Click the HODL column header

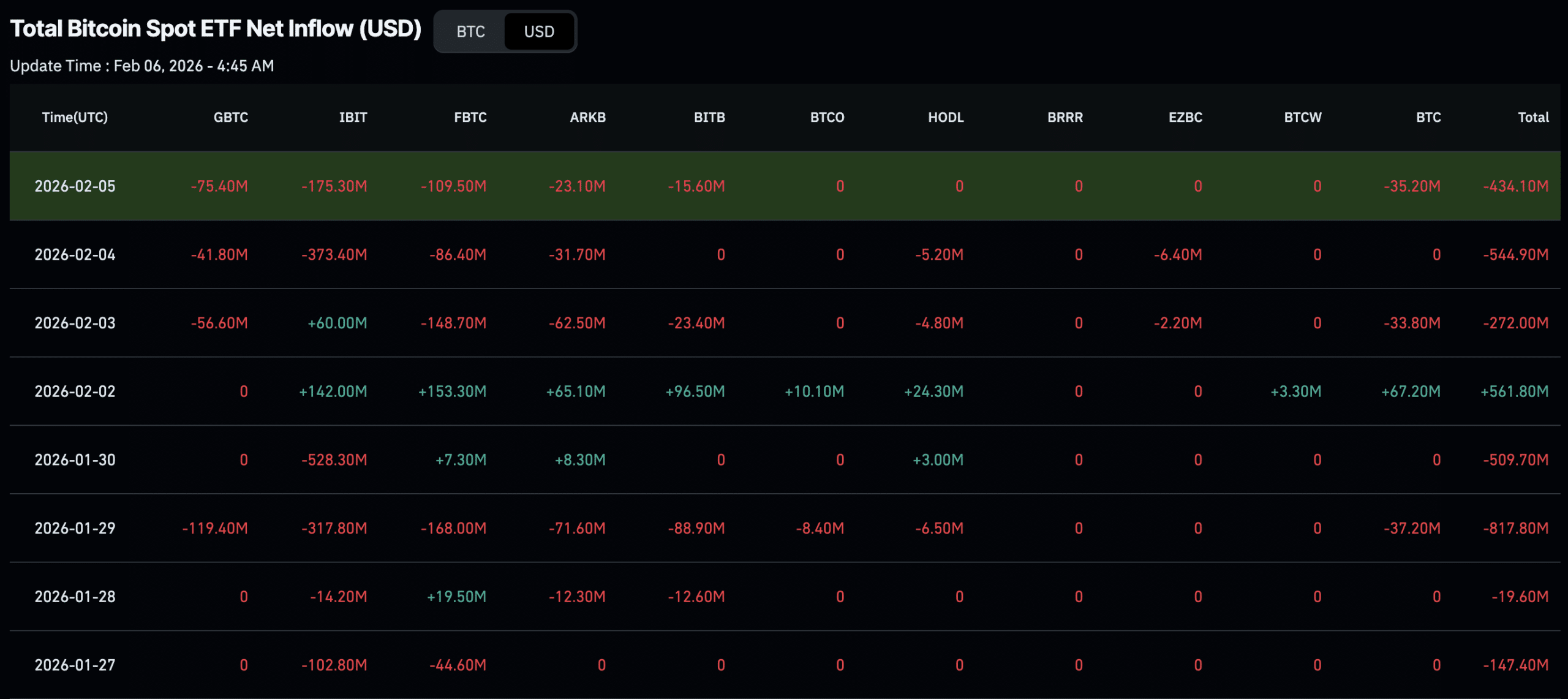946,117
